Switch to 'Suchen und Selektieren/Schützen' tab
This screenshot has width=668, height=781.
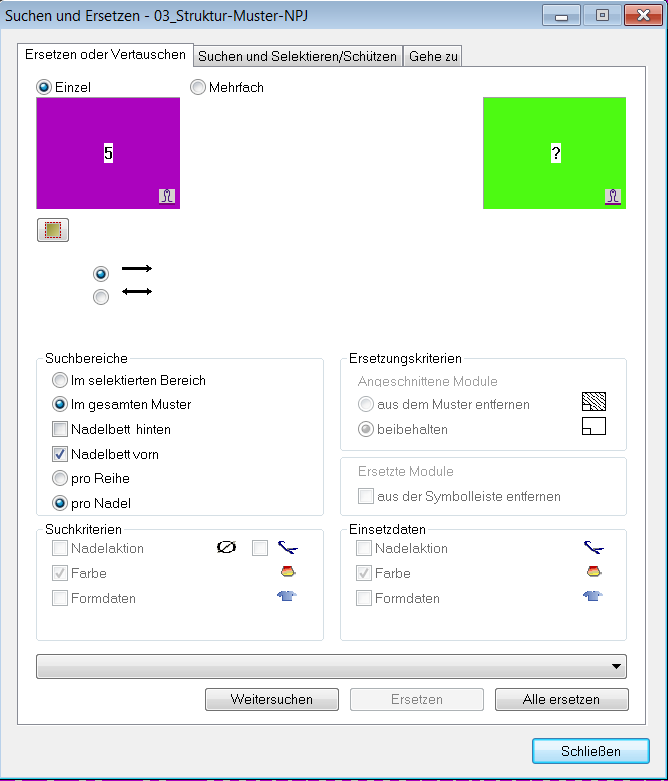(x=297, y=56)
